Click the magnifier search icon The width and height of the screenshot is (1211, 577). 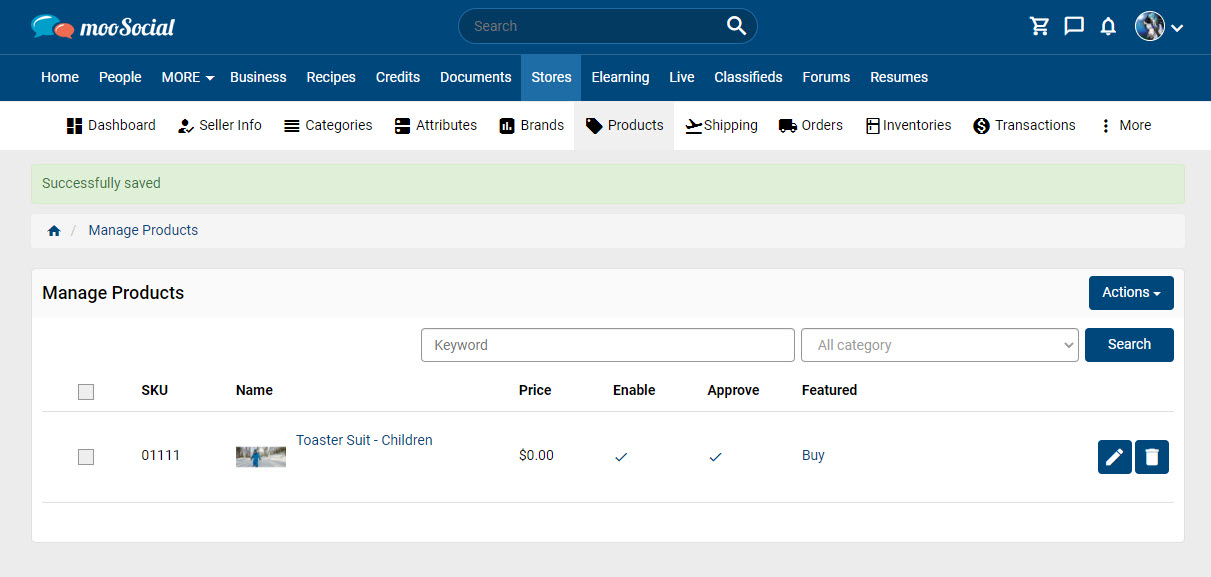point(736,26)
